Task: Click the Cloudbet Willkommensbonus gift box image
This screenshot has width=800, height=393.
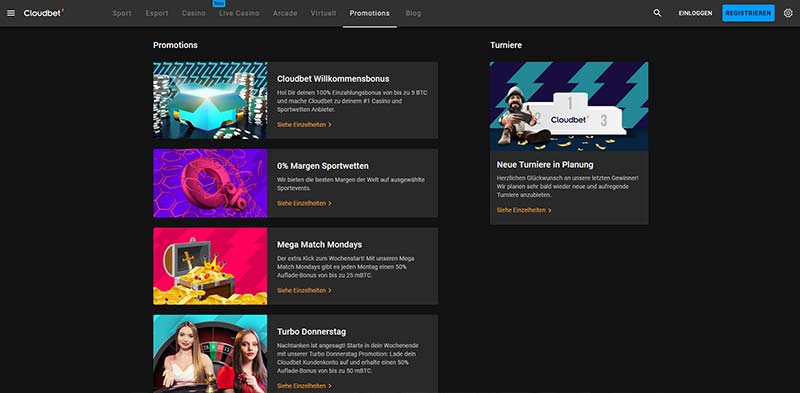Action: [x=210, y=101]
